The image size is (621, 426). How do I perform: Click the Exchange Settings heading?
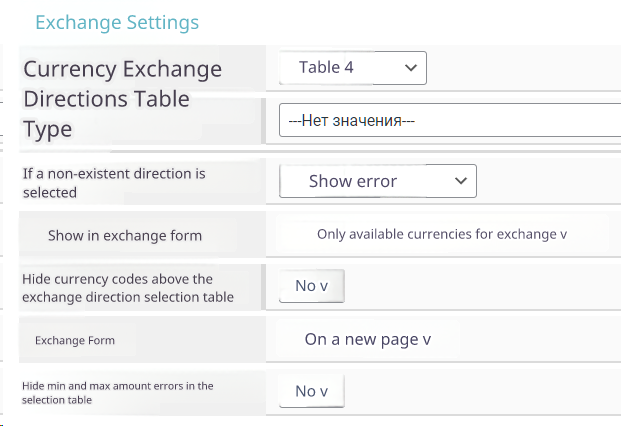coord(117,22)
